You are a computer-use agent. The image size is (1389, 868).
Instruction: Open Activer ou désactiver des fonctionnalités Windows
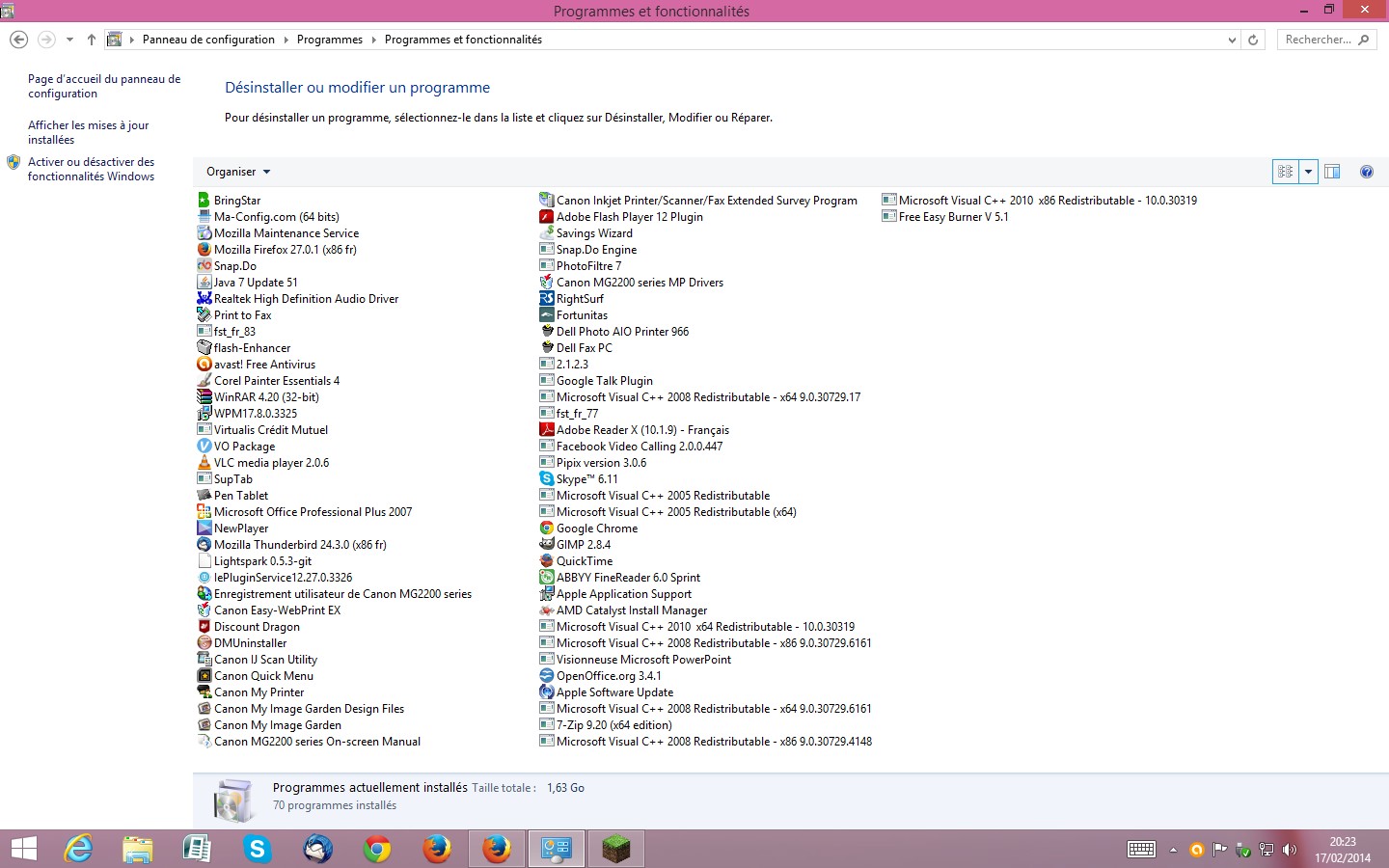[x=91, y=169]
